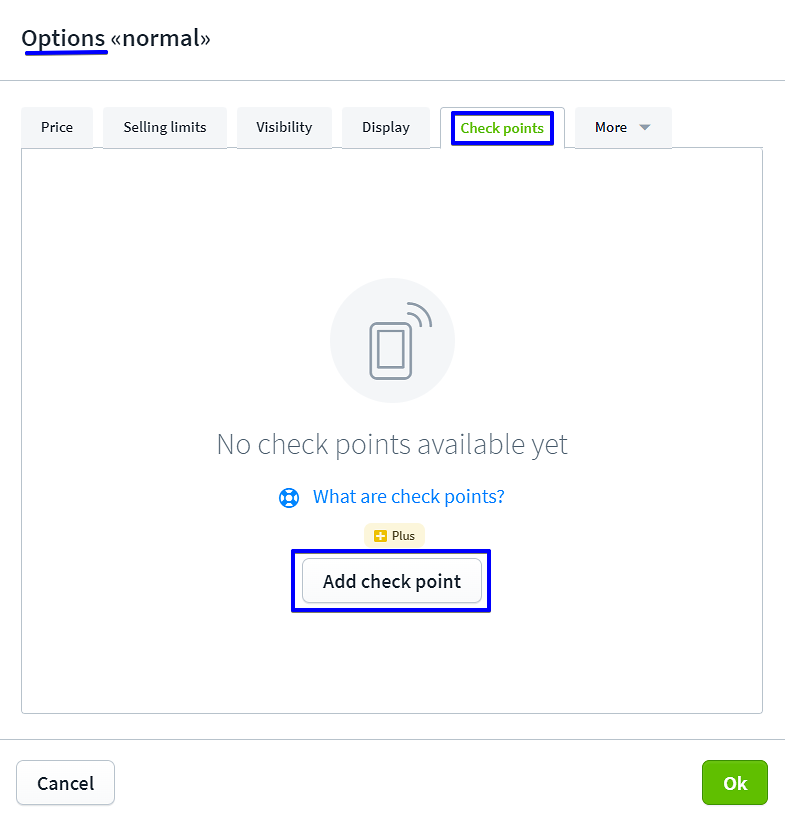Select the Check points tab
Image resolution: width=785 pixels, height=820 pixels.
click(x=502, y=128)
